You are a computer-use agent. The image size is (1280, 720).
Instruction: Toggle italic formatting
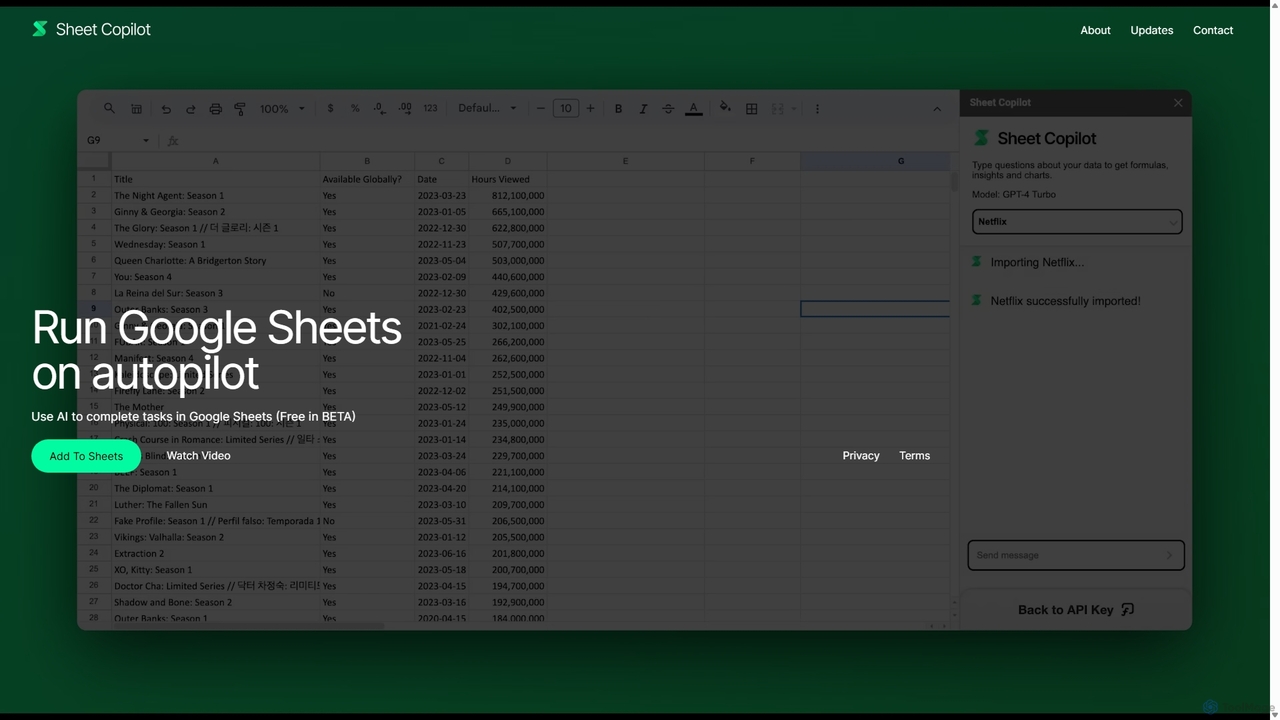[643, 108]
